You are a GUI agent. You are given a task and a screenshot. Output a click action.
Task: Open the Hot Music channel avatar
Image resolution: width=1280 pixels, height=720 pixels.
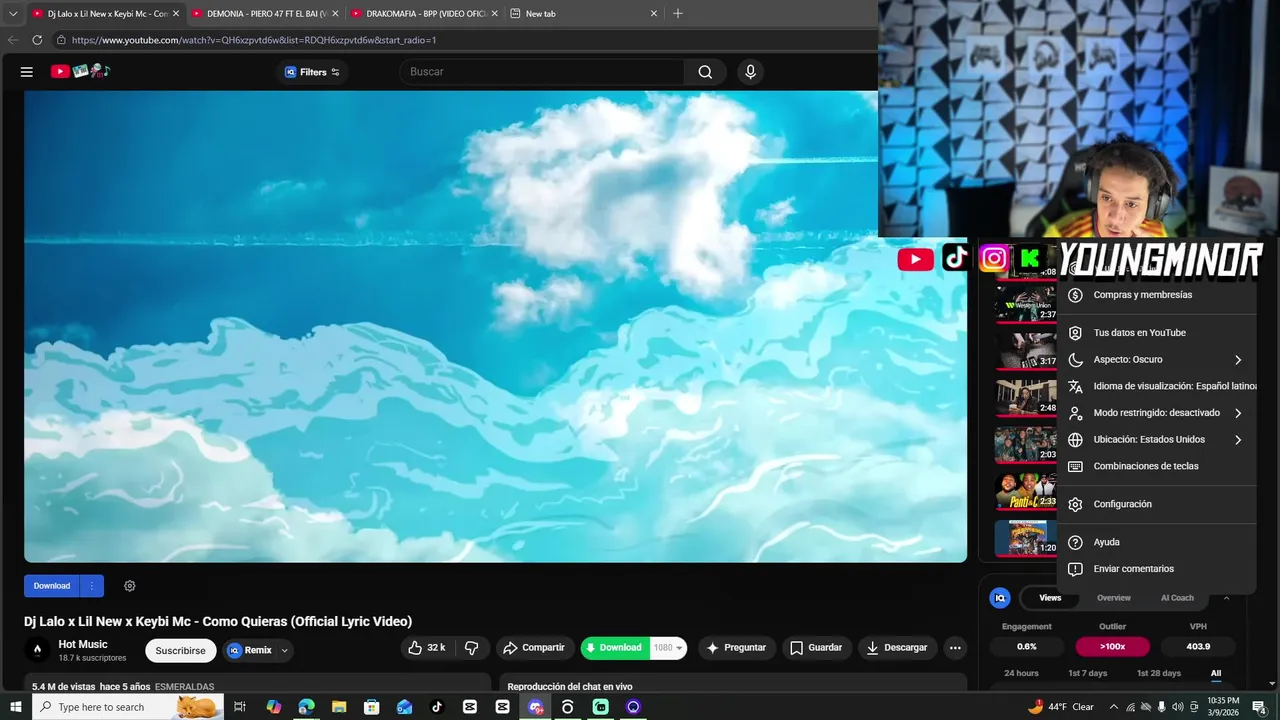[x=37, y=650]
